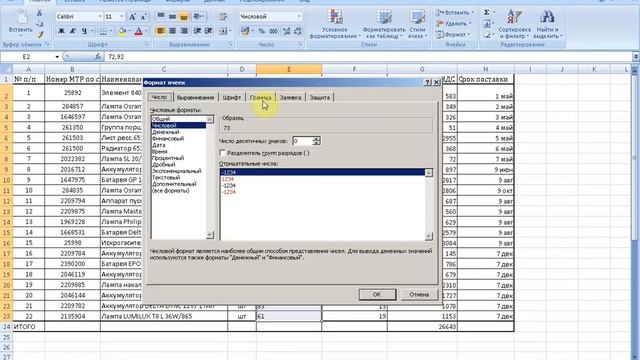The image size is (640, 360).
Task: Switch to Шрифт tab in dialog
Action: point(231,98)
